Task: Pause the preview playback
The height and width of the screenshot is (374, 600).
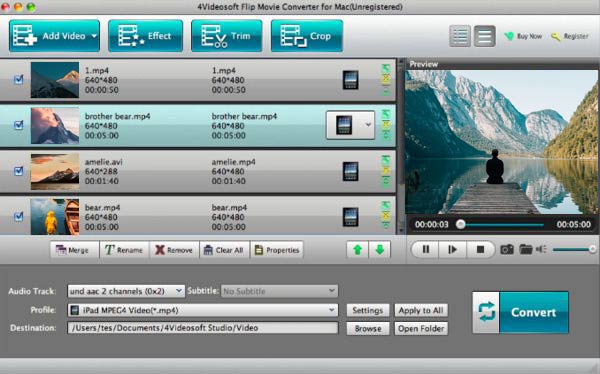Action: click(x=425, y=250)
